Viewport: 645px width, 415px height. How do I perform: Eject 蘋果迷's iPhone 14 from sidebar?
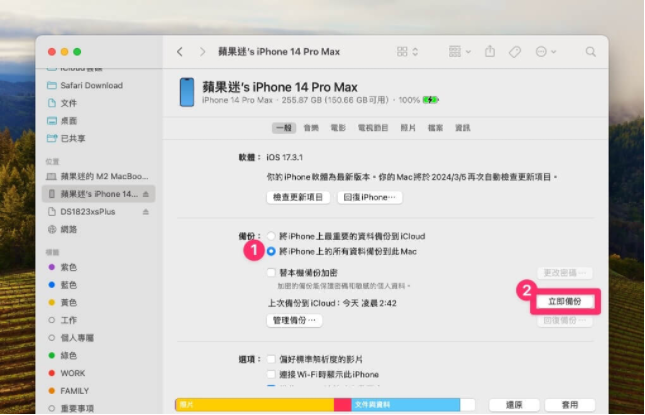coord(146,194)
